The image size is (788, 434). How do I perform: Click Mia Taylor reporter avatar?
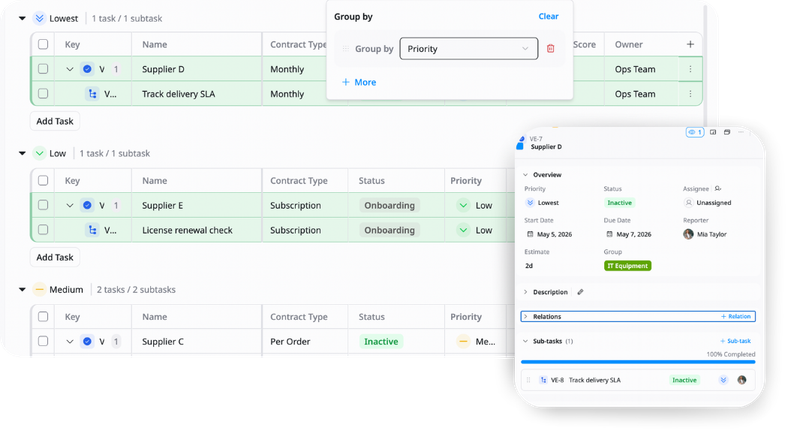688,234
